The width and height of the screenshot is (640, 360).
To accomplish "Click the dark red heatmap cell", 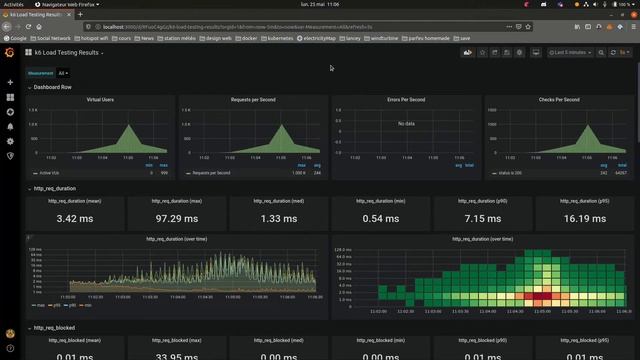I will (543, 296).
